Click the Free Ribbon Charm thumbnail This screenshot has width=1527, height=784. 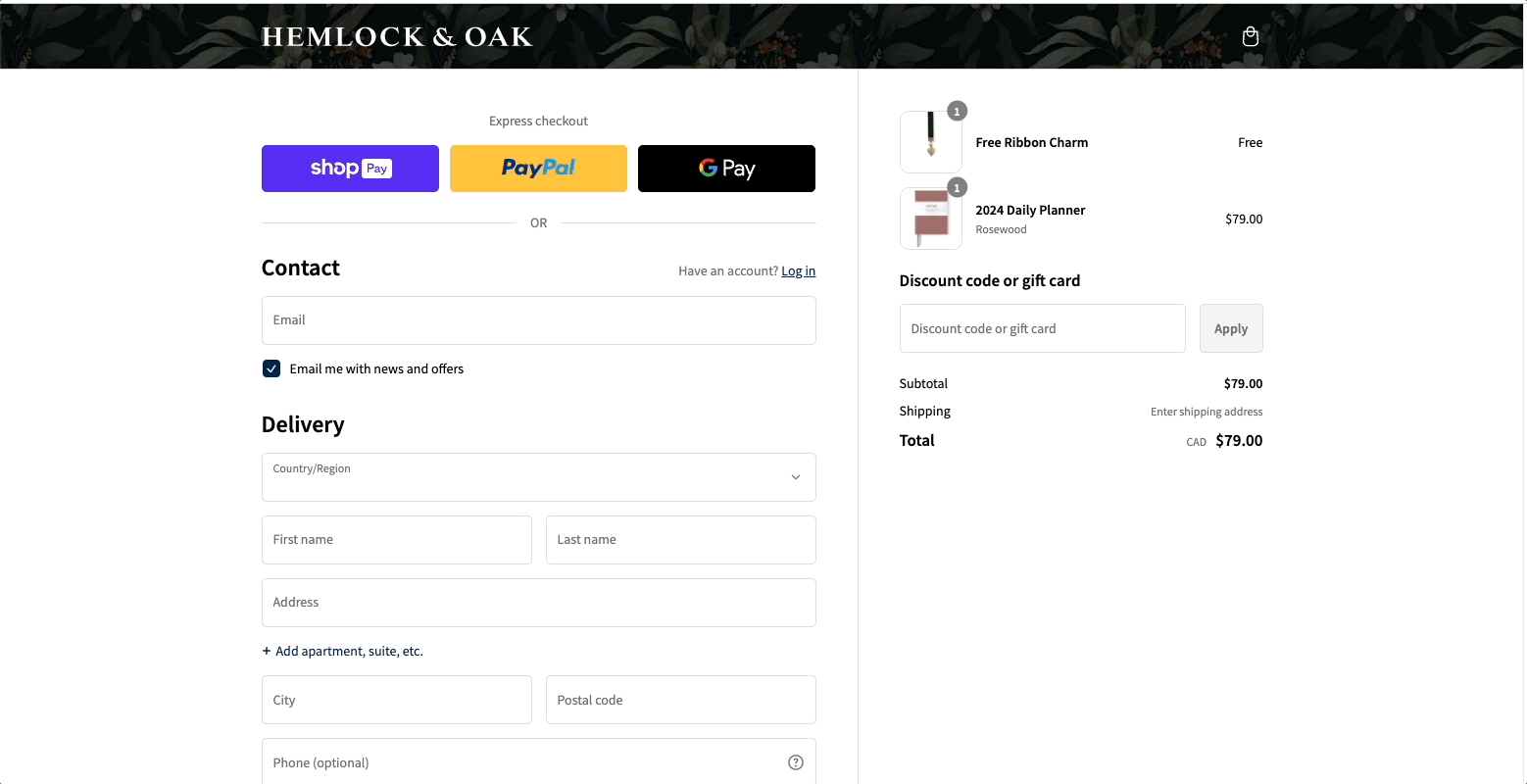click(x=930, y=142)
